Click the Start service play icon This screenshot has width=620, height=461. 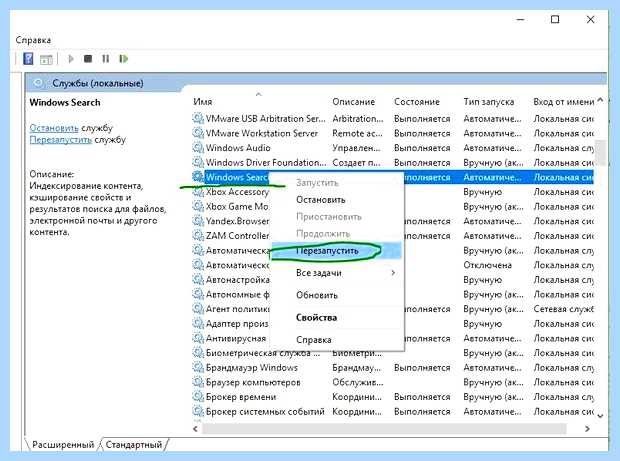coord(71,59)
